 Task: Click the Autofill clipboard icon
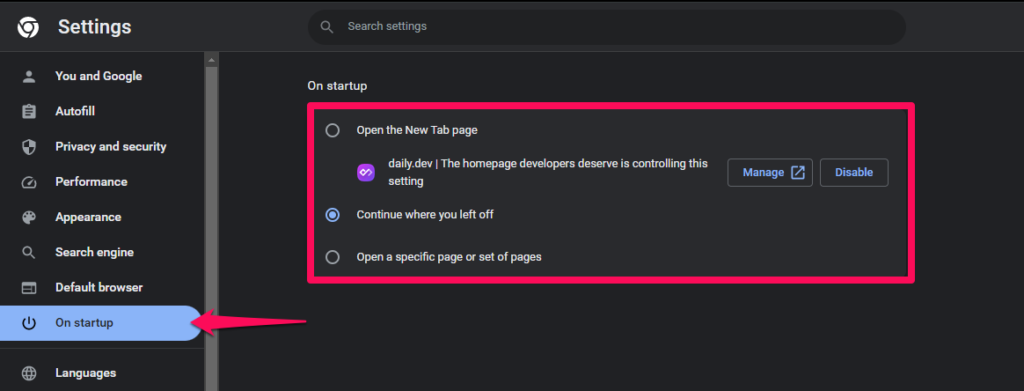coord(29,112)
